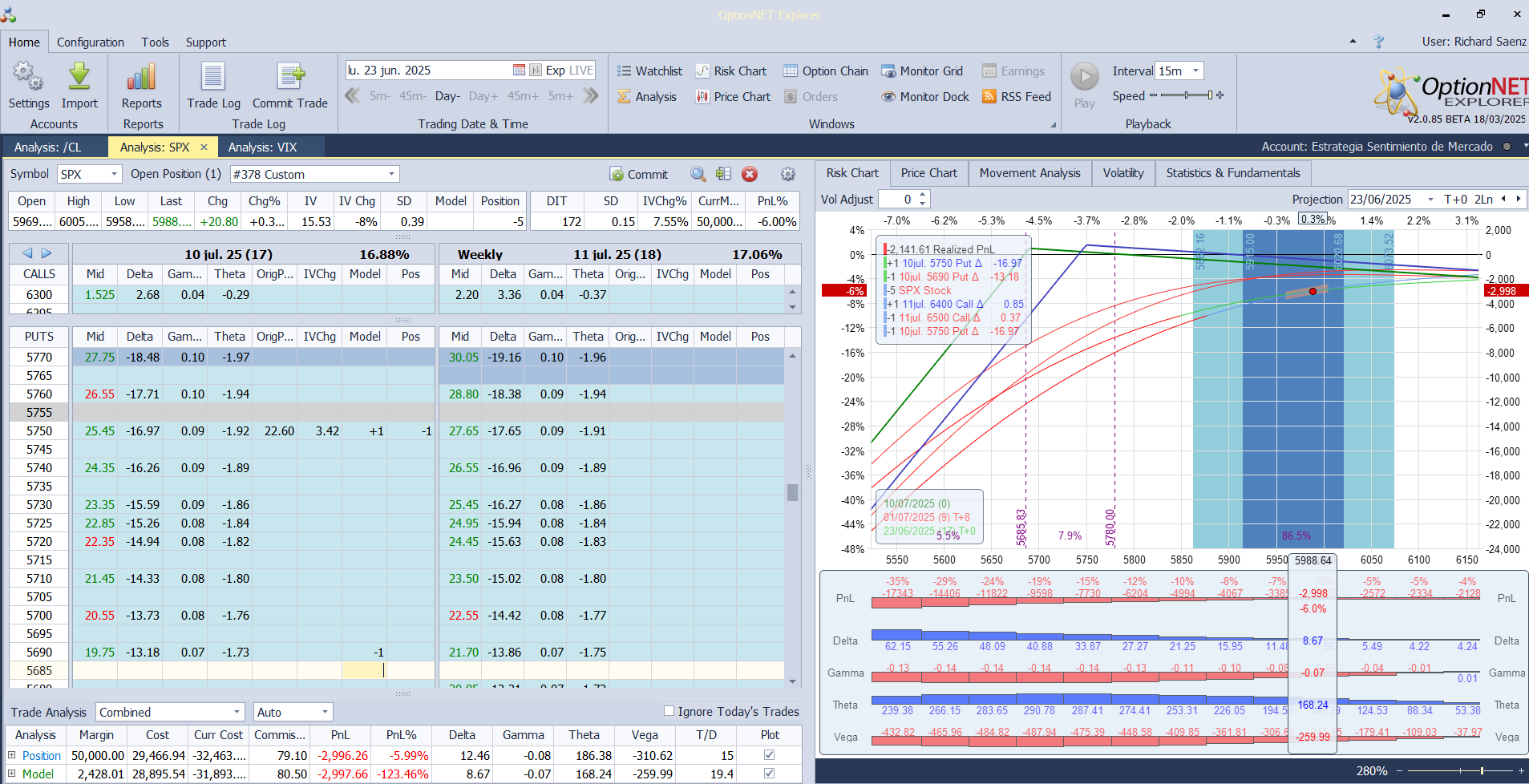
Task: Toggle the Plot checkbox for Model row
Action: [x=770, y=774]
